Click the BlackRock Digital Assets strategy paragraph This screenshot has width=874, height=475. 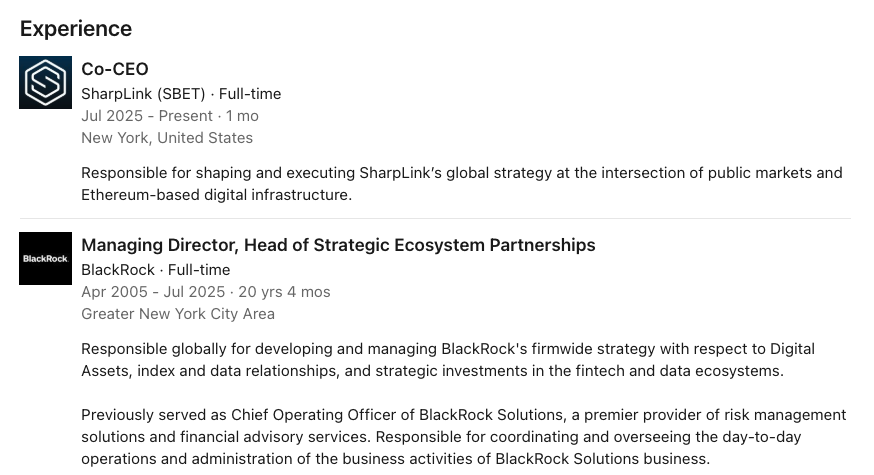pos(447,360)
